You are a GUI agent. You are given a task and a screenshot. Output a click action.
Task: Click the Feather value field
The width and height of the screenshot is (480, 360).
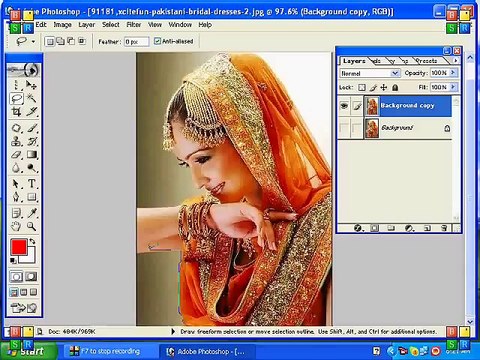[136, 42]
